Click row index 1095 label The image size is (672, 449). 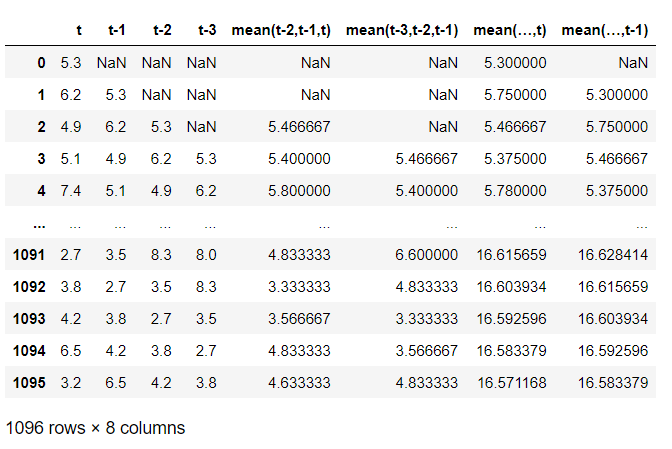[x=29, y=381]
